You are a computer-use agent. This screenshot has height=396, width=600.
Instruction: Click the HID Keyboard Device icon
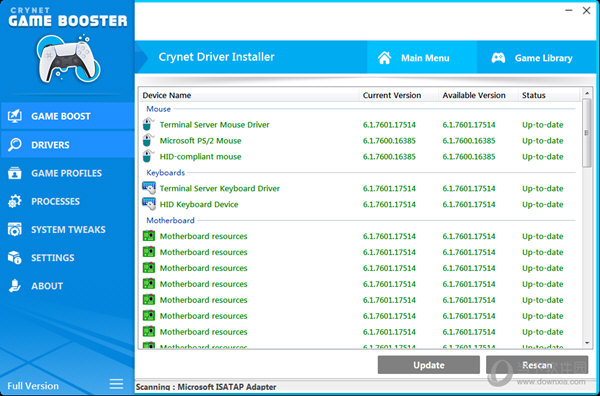148,204
